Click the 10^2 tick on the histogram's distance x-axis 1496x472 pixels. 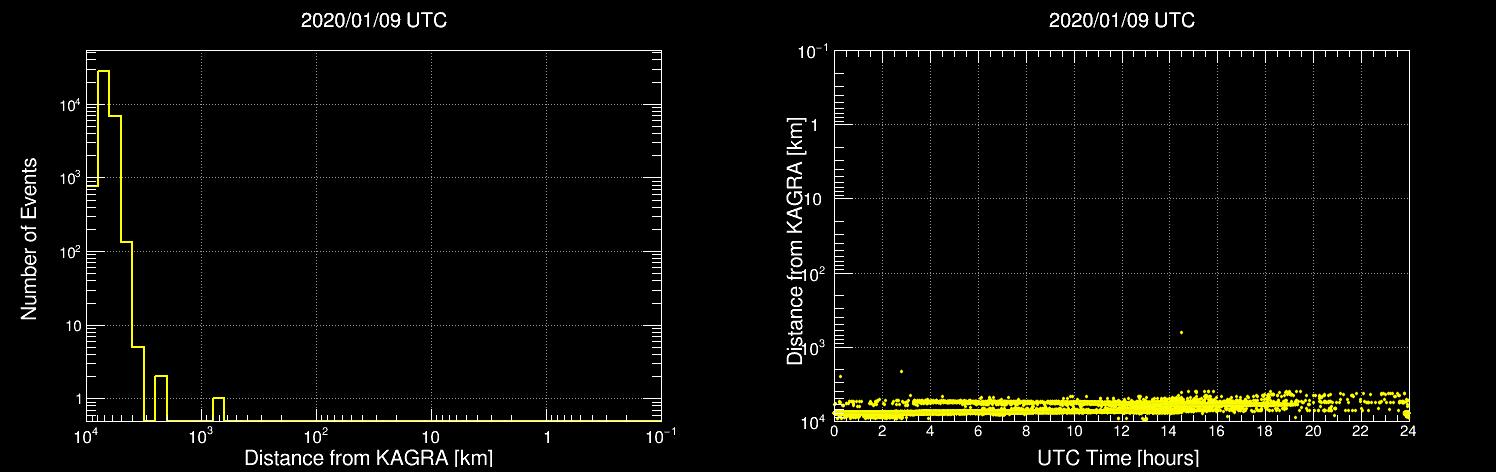(316, 435)
